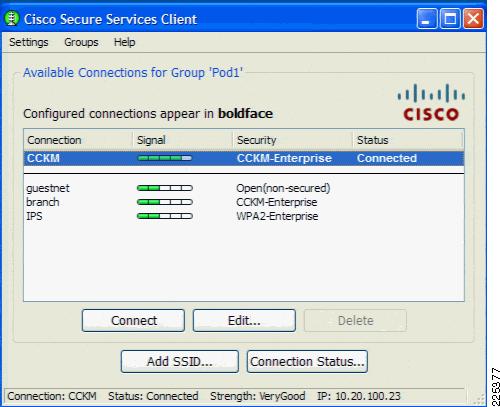500x407 pixels.
Task: Click status bar Strength: VeryGood
Action: [258, 396]
